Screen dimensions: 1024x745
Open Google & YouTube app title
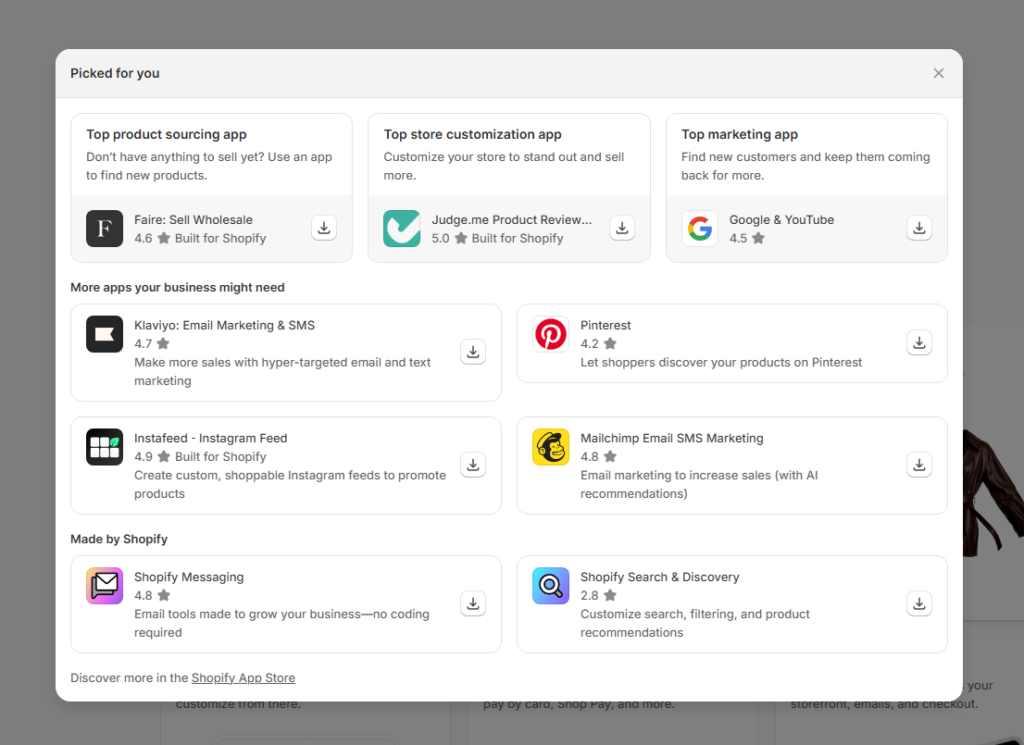pyautogui.click(x=782, y=220)
